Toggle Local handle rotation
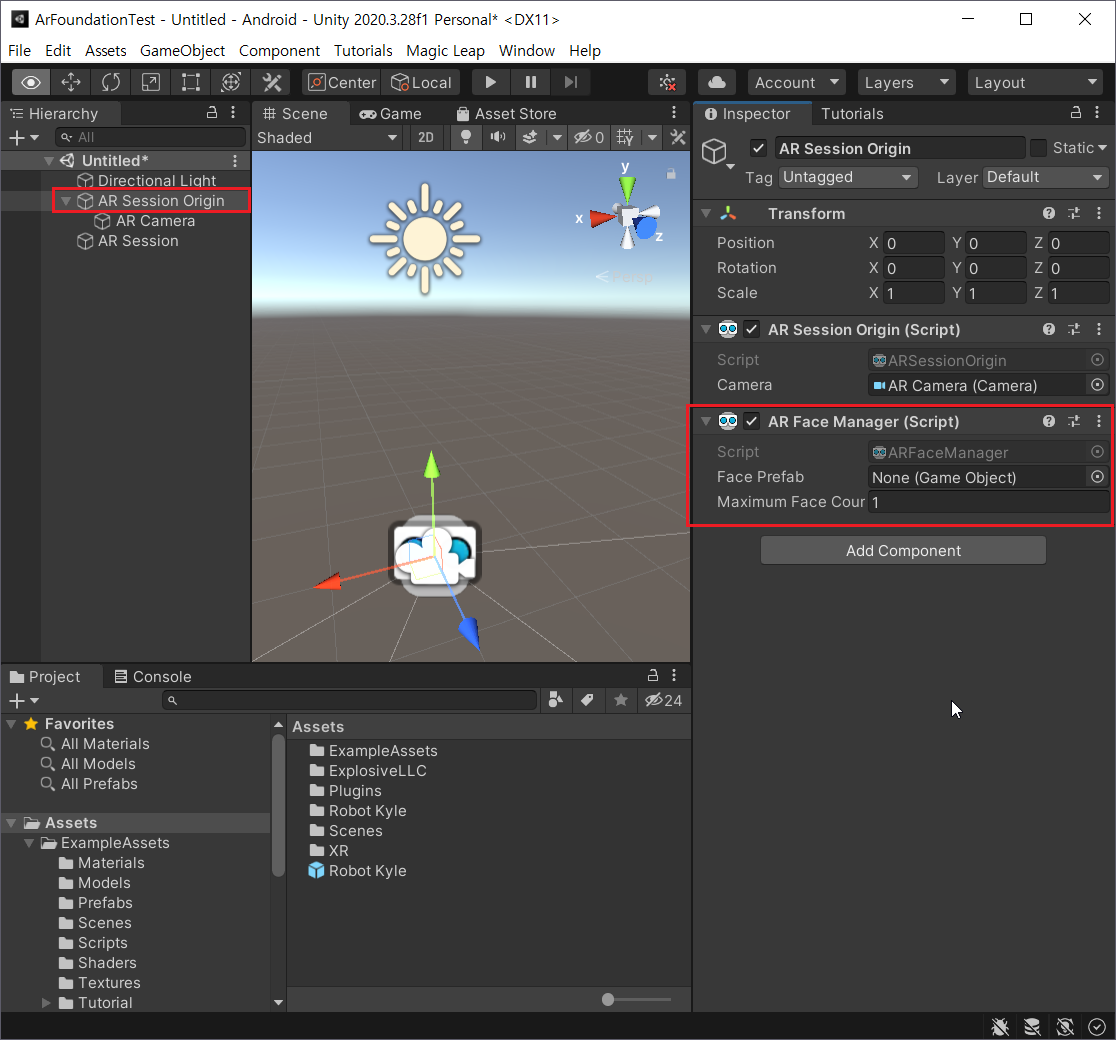Image resolution: width=1116 pixels, height=1040 pixels. pos(421,83)
